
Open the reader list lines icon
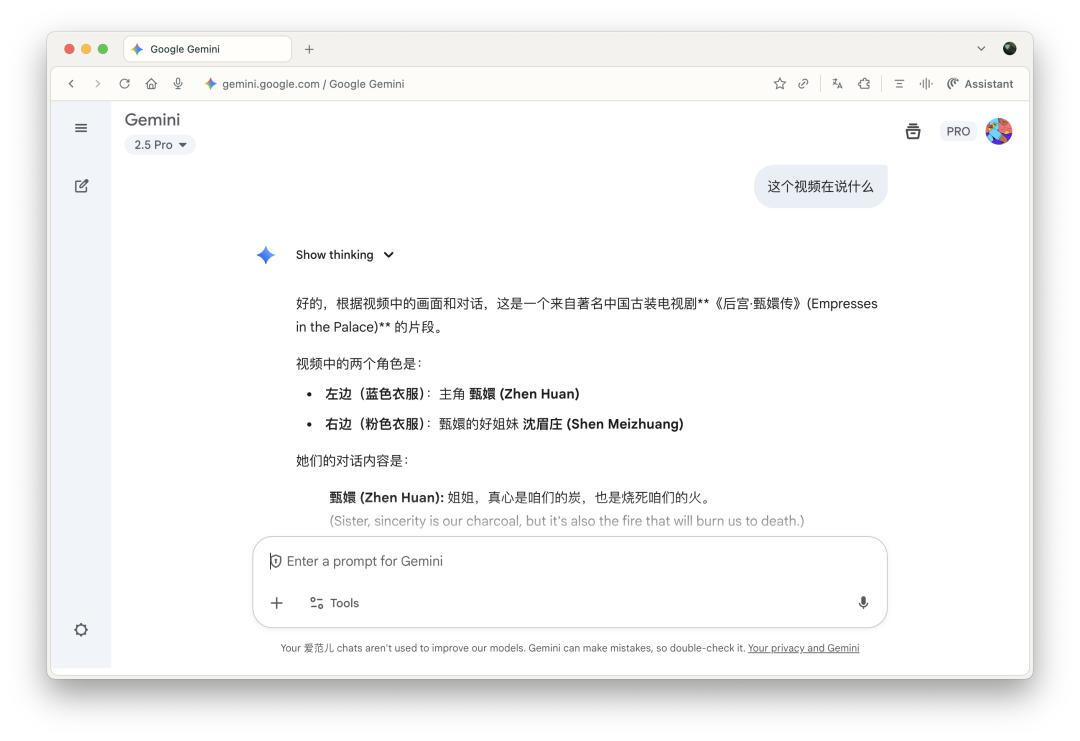899,84
